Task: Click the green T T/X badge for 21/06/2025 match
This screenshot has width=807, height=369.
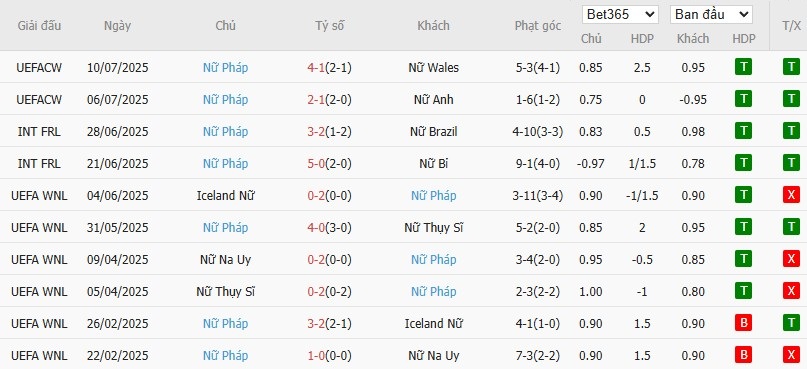Action: click(x=791, y=163)
